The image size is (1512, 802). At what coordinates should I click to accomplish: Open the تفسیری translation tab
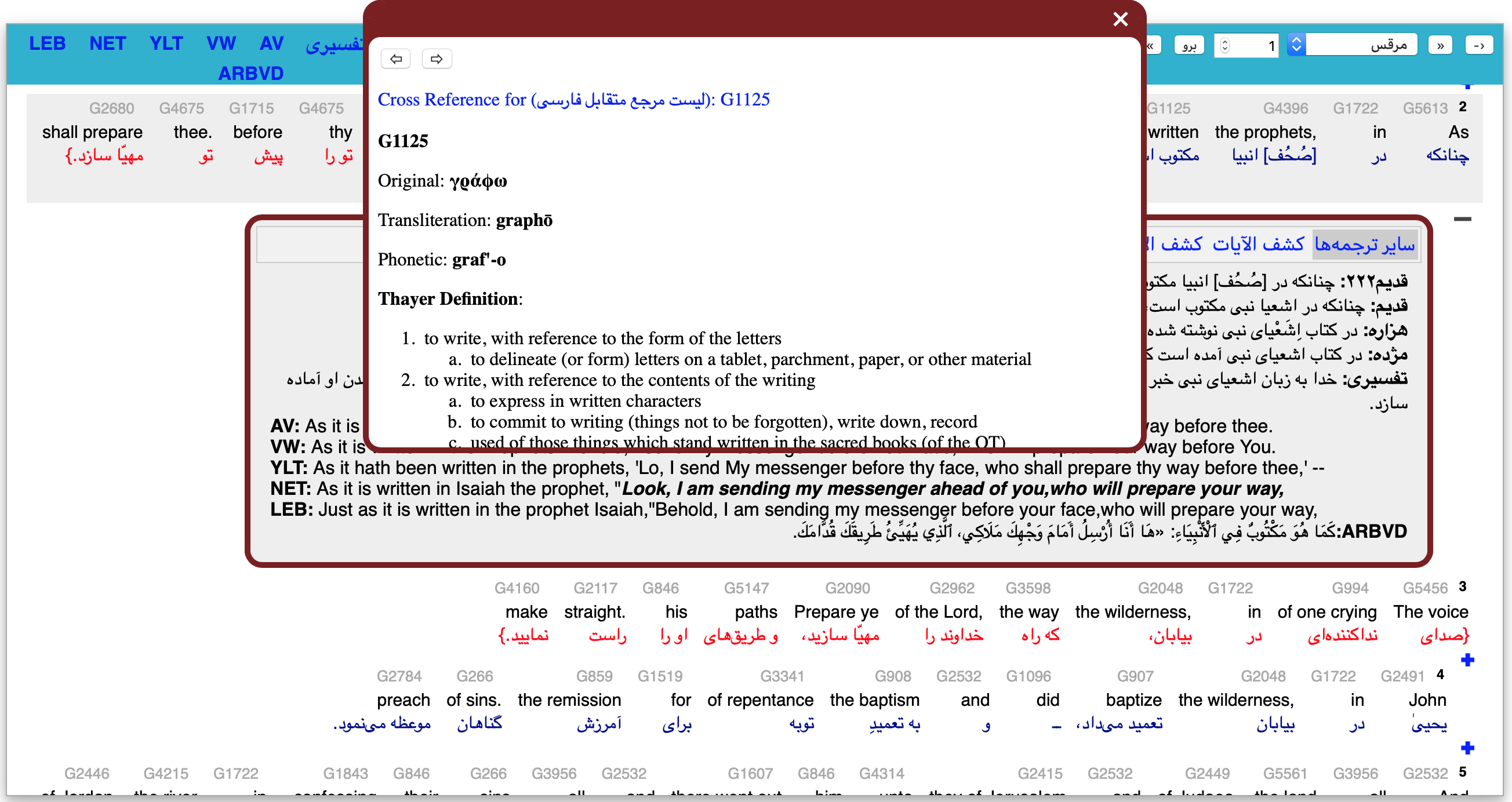click(335, 45)
